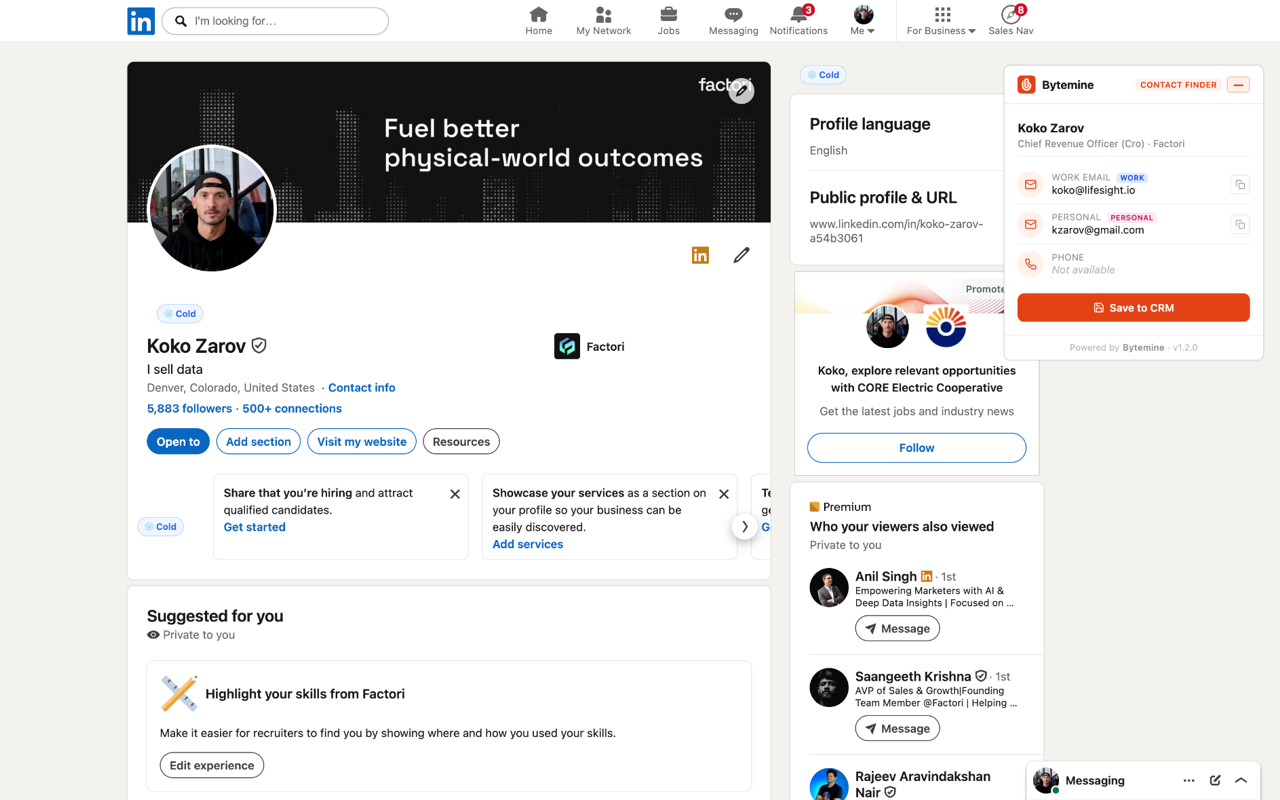Open Rajeev Aravindakshan Nair's profile

[x=923, y=784]
